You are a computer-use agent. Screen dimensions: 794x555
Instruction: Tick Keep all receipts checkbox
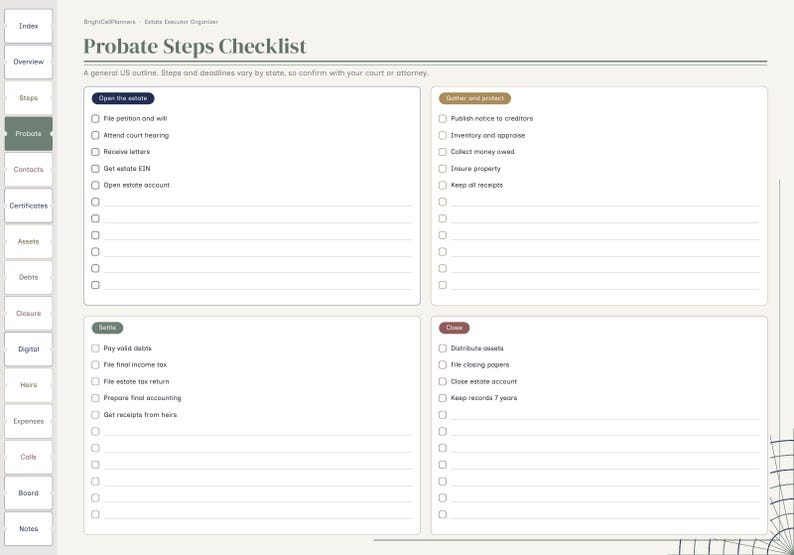tap(443, 185)
